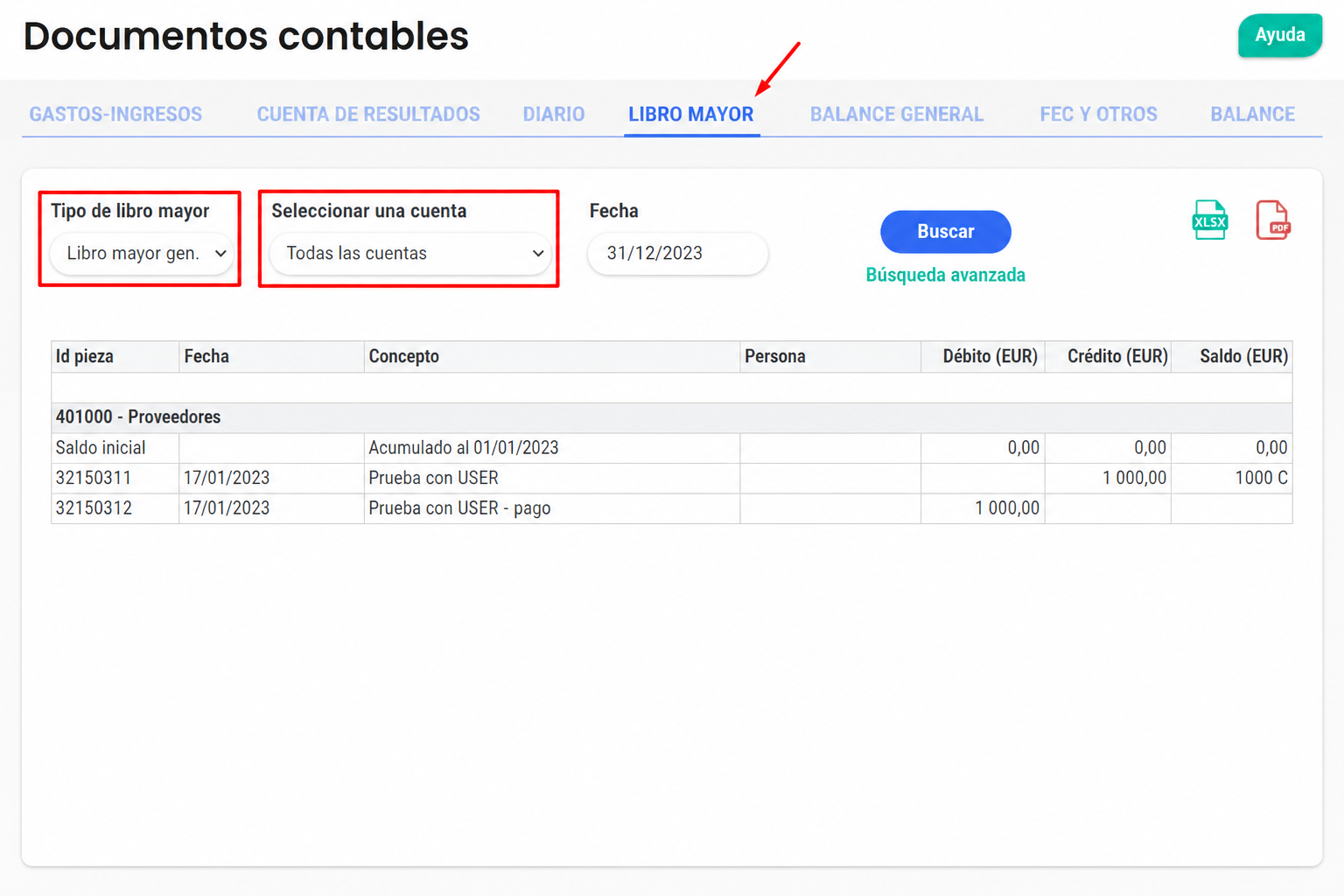Click entry id 32150312
Image resolution: width=1344 pixels, height=896 pixels.
[x=94, y=508]
